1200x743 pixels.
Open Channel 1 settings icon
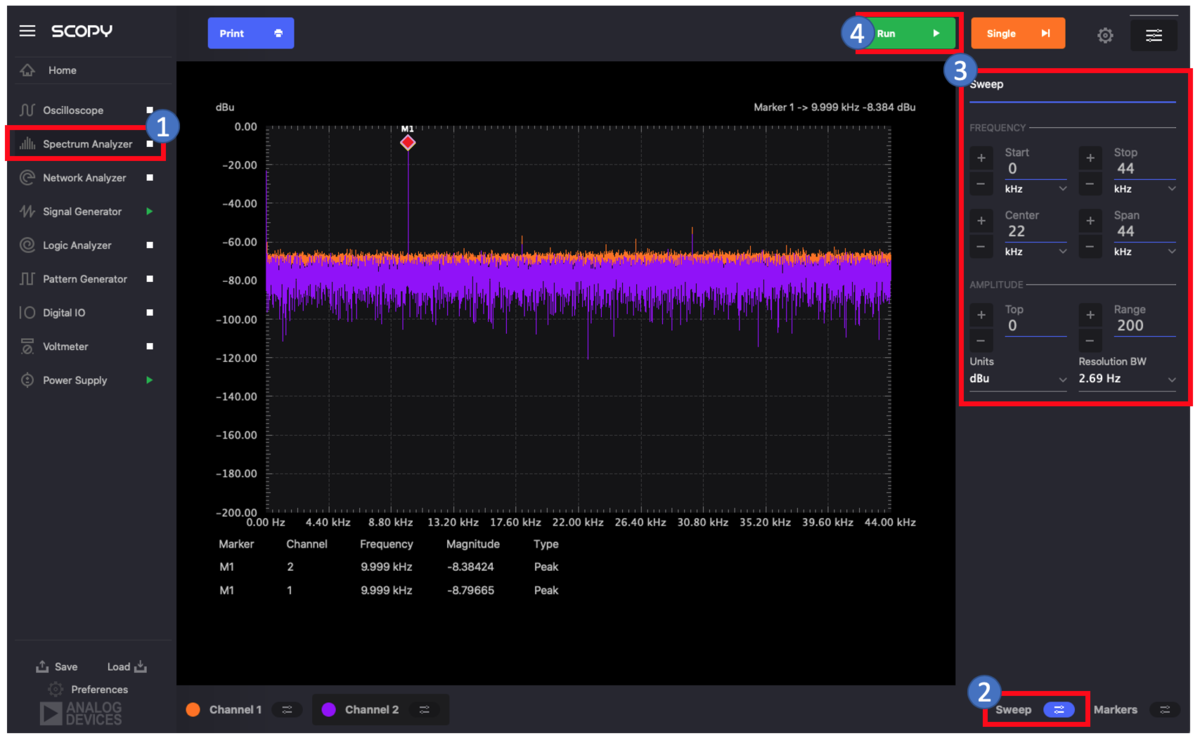(x=287, y=710)
